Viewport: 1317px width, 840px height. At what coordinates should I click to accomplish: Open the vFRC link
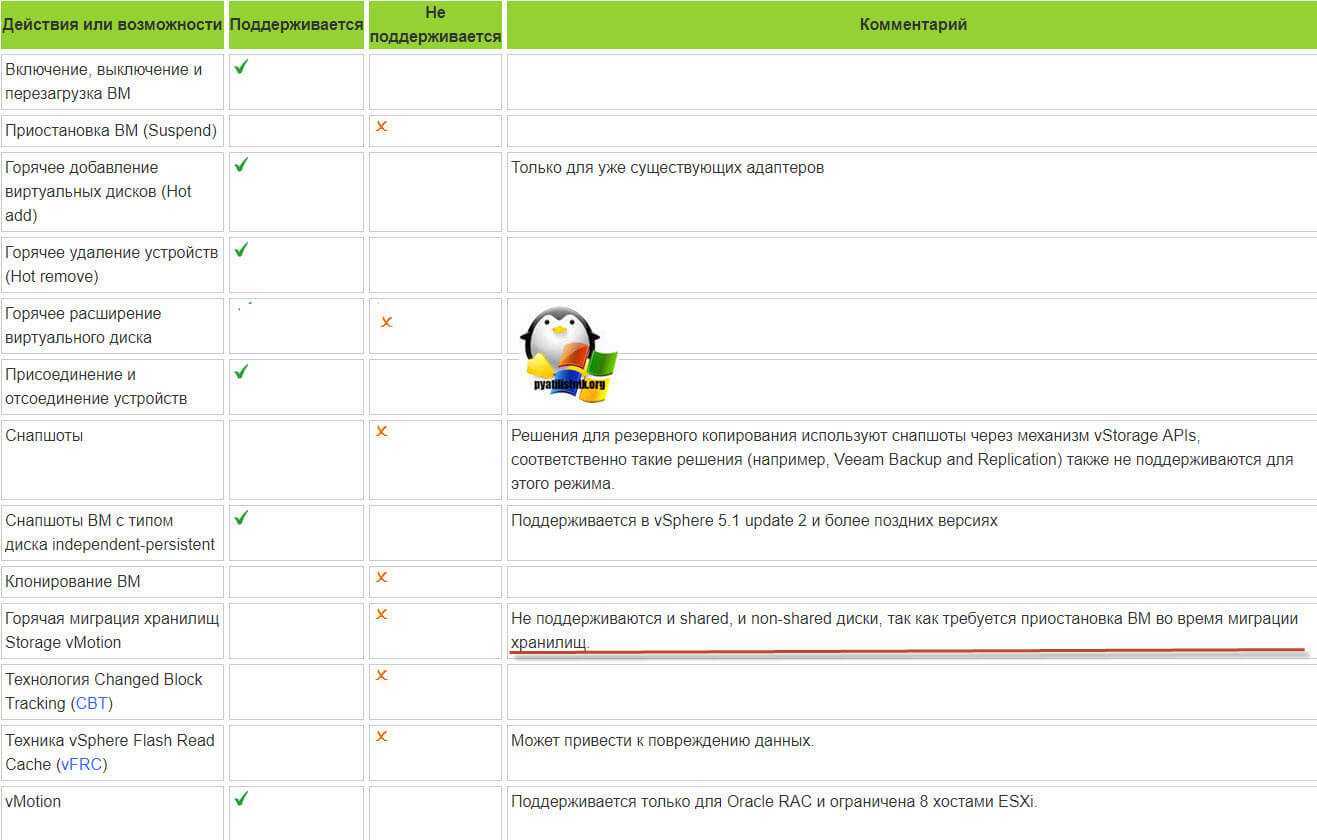pyautogui.click(x=81, y=764)
